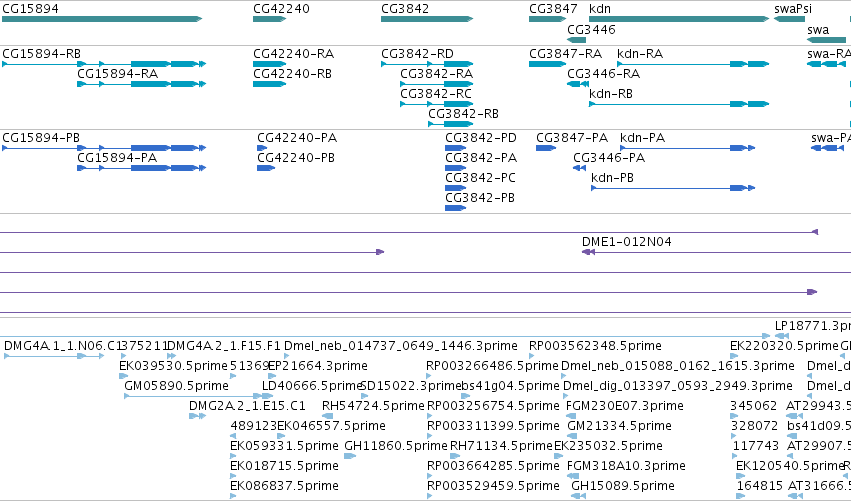
Task: Click RP003562348.5prime label
Action: pyautogui.click(x=595, y=346)
